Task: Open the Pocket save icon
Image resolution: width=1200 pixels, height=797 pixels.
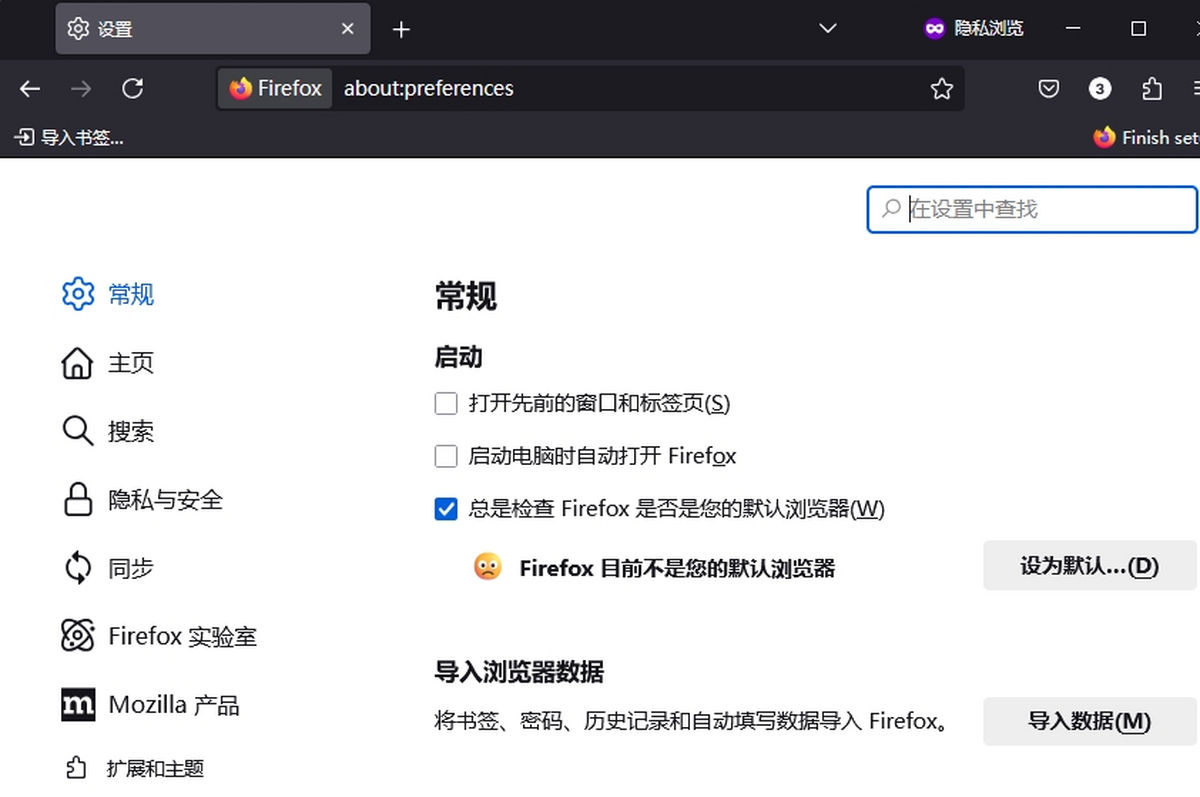Action: (1048, 89)
